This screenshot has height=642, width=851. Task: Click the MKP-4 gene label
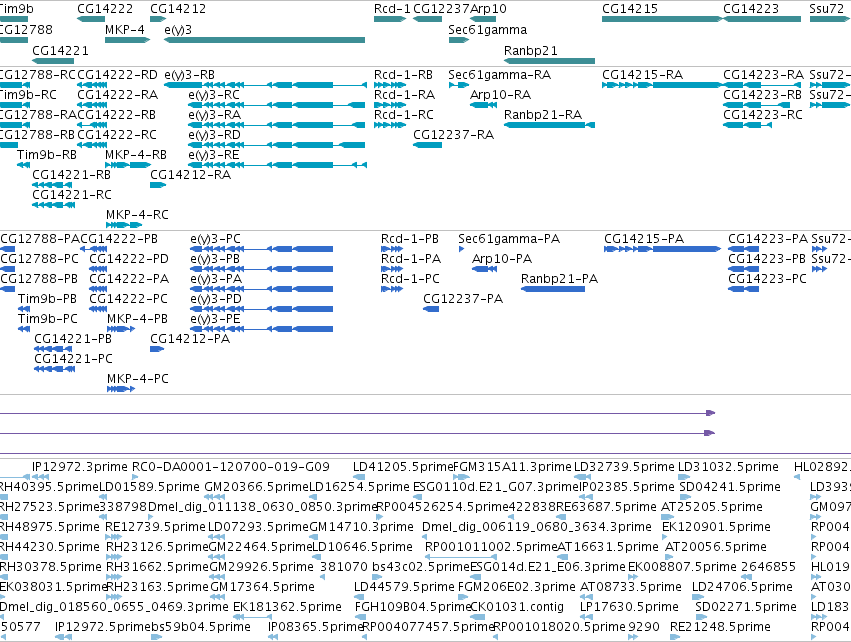125,29
